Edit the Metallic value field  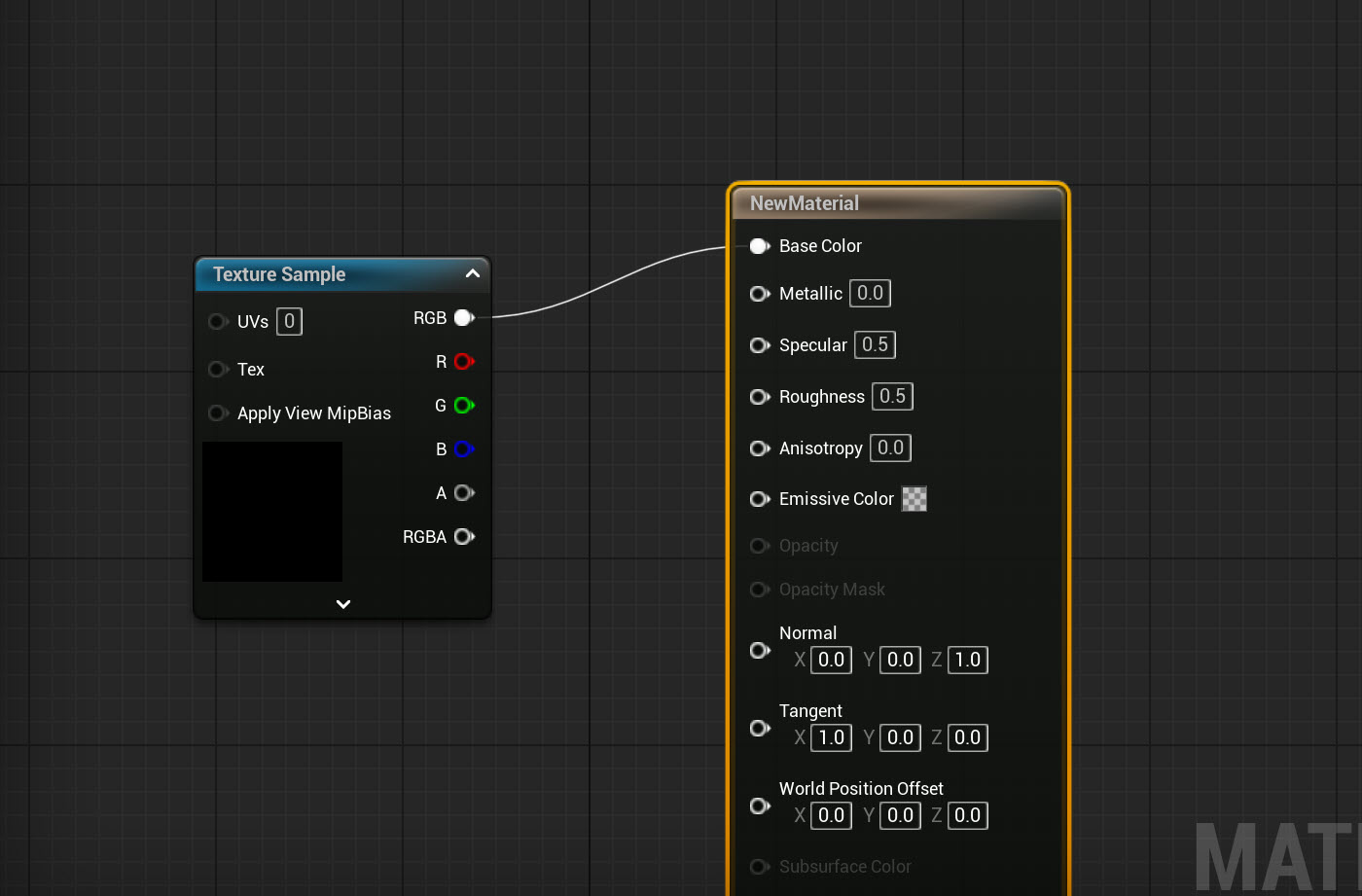871,293
